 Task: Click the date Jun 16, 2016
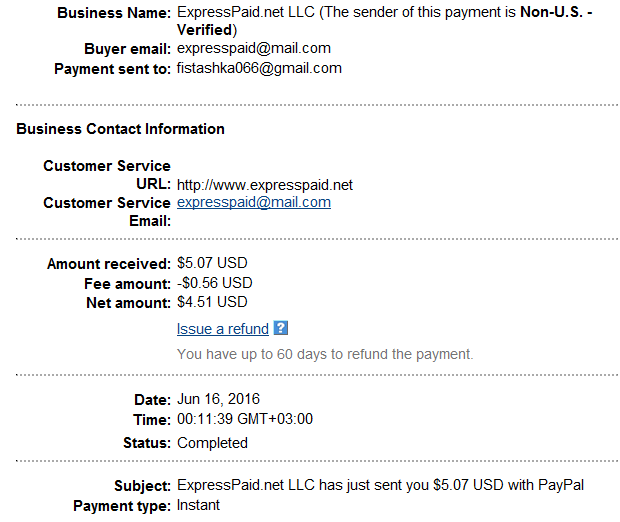[218, 399]
